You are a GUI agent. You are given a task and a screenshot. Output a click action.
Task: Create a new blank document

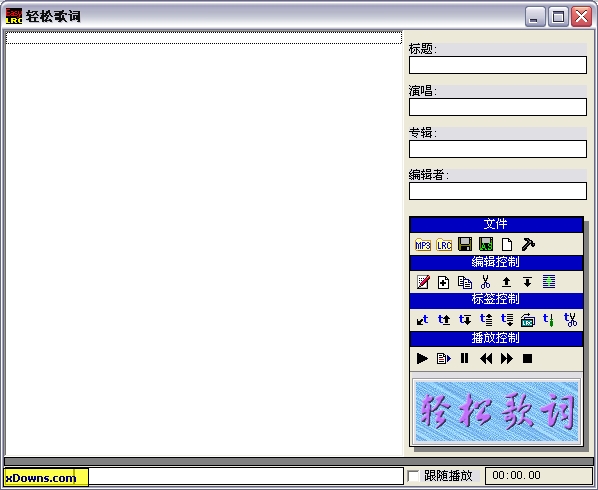click(507, 244)
